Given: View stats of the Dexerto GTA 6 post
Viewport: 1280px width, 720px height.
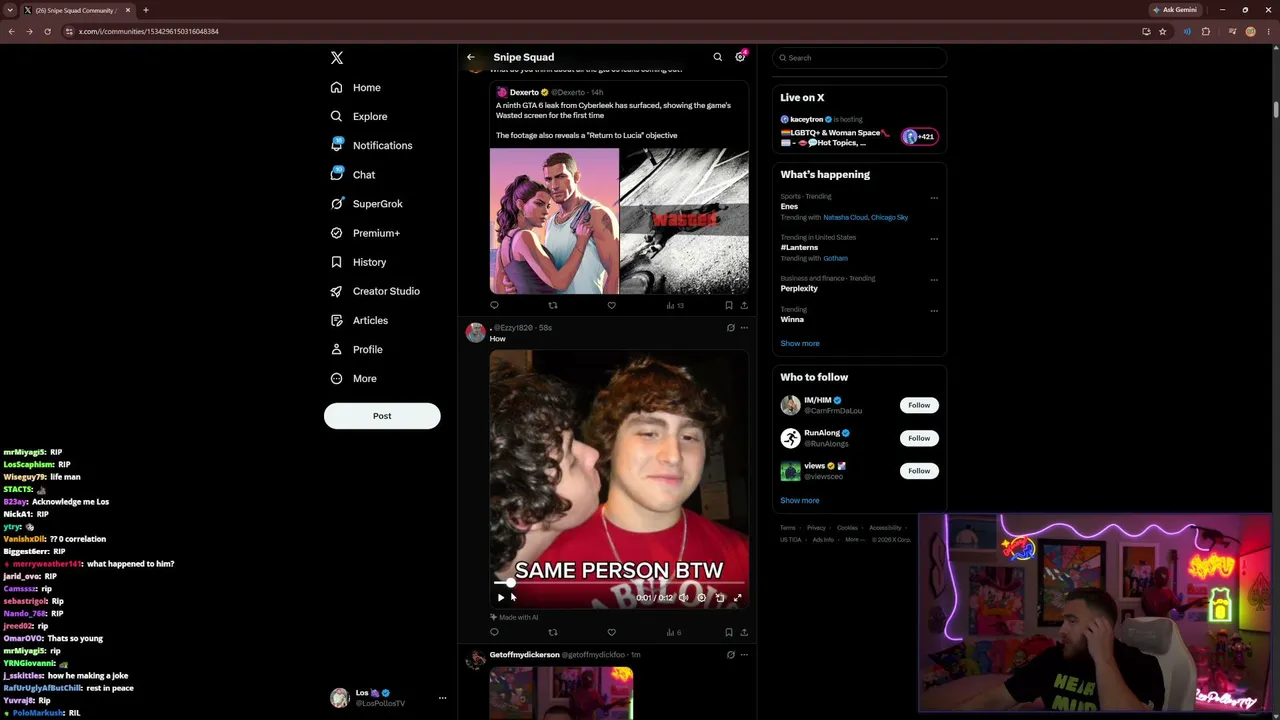Looking at the screenshot, I should click(675, 305).
